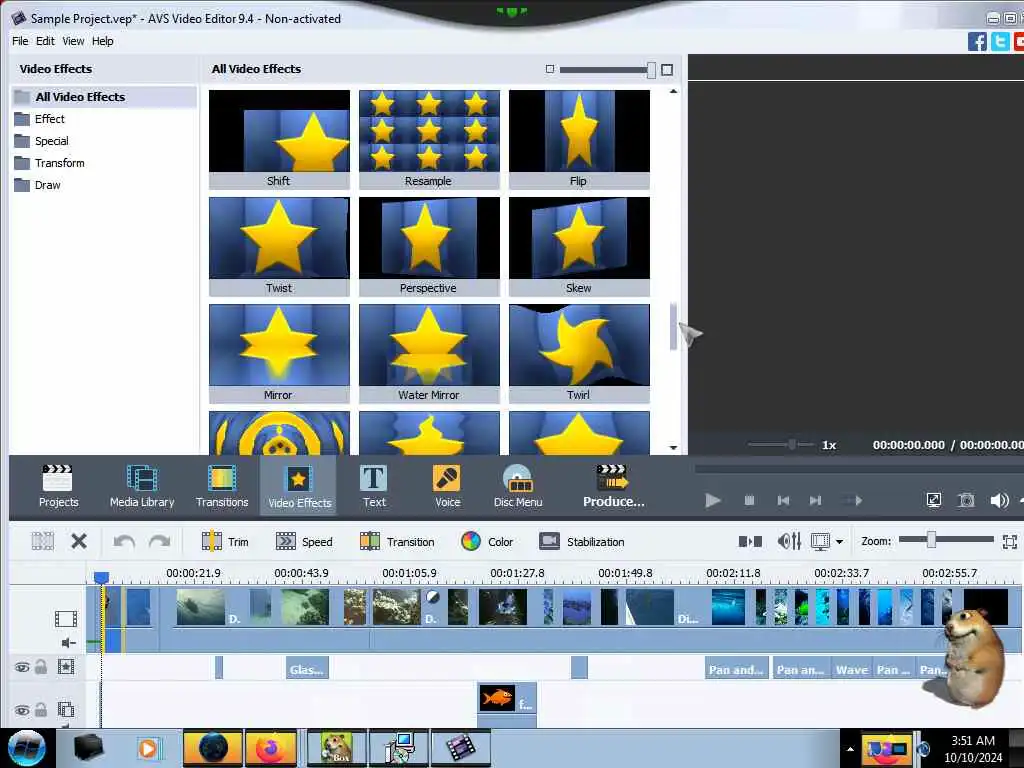Take a snapshot of the preview
This screenshot has height=768, width=1024.
(x=966, y=500)
